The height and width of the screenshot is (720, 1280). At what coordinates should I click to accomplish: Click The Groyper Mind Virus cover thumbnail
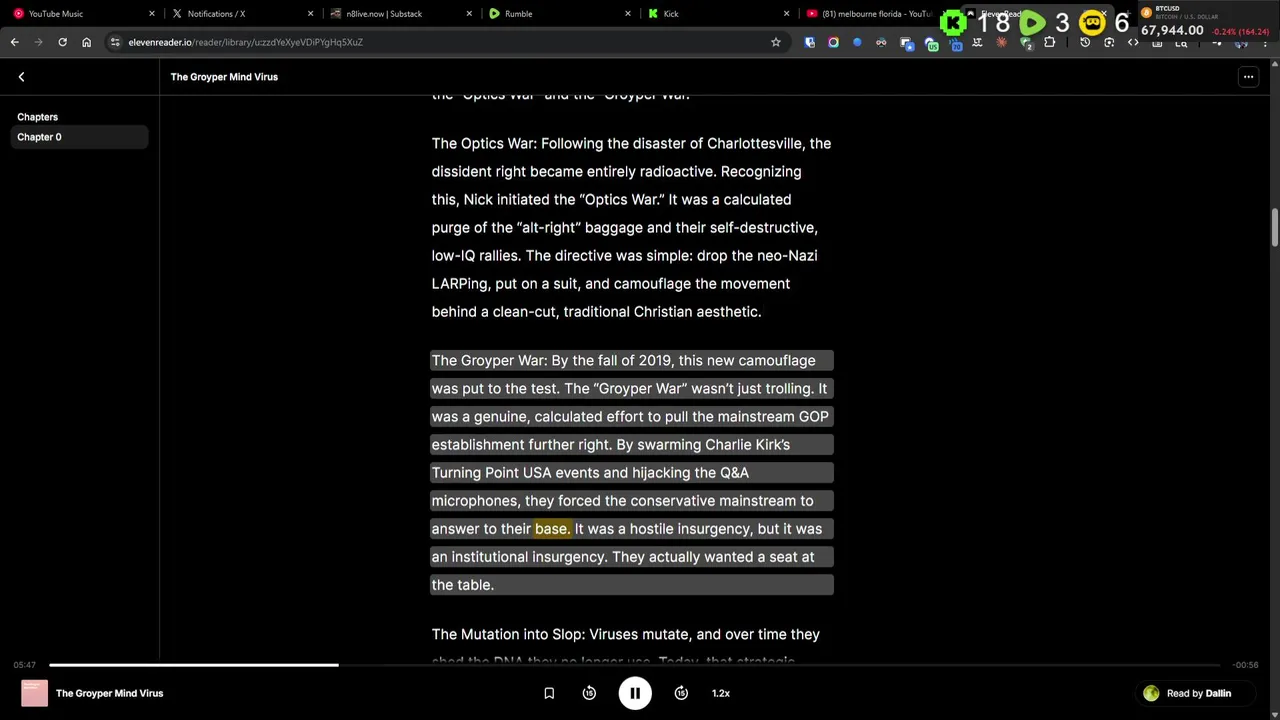(x=34, y=693)
